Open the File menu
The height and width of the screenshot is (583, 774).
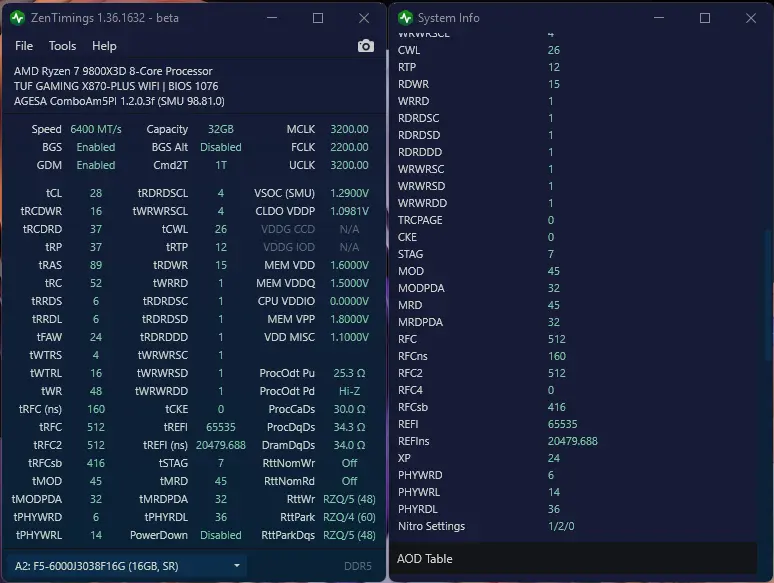click(24, 46)
